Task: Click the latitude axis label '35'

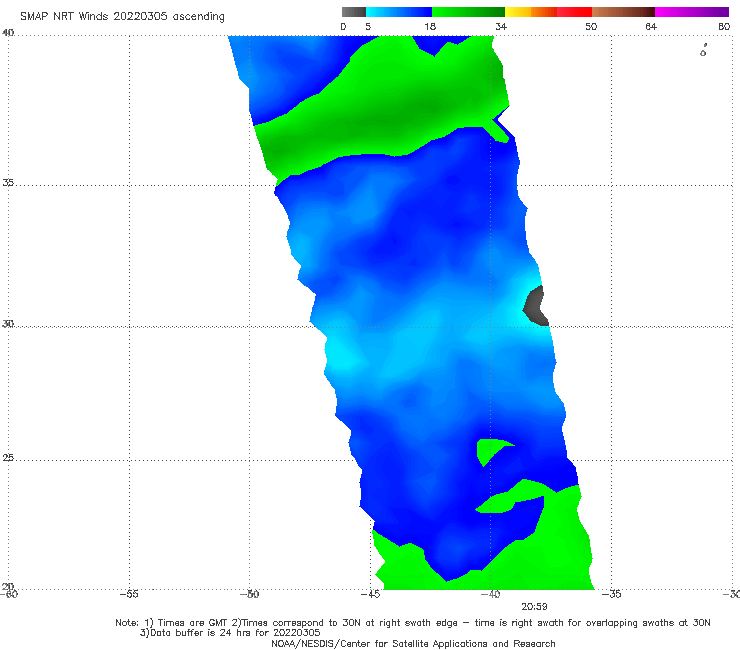Action: [8, 182]
